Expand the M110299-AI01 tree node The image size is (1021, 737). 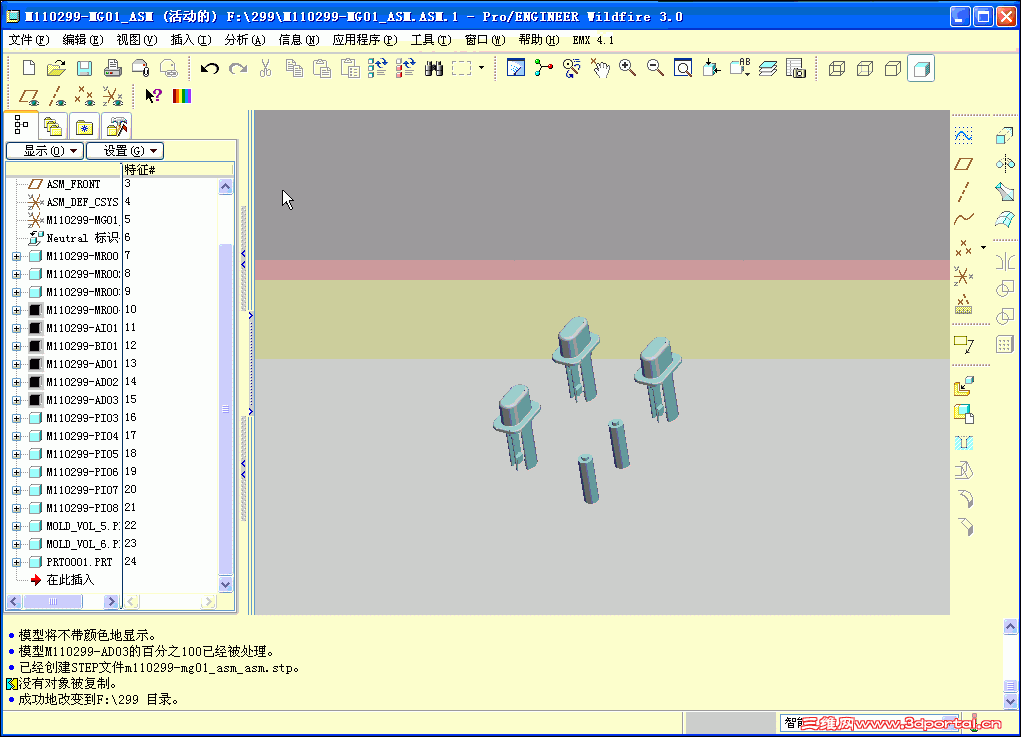coord(16,328)
